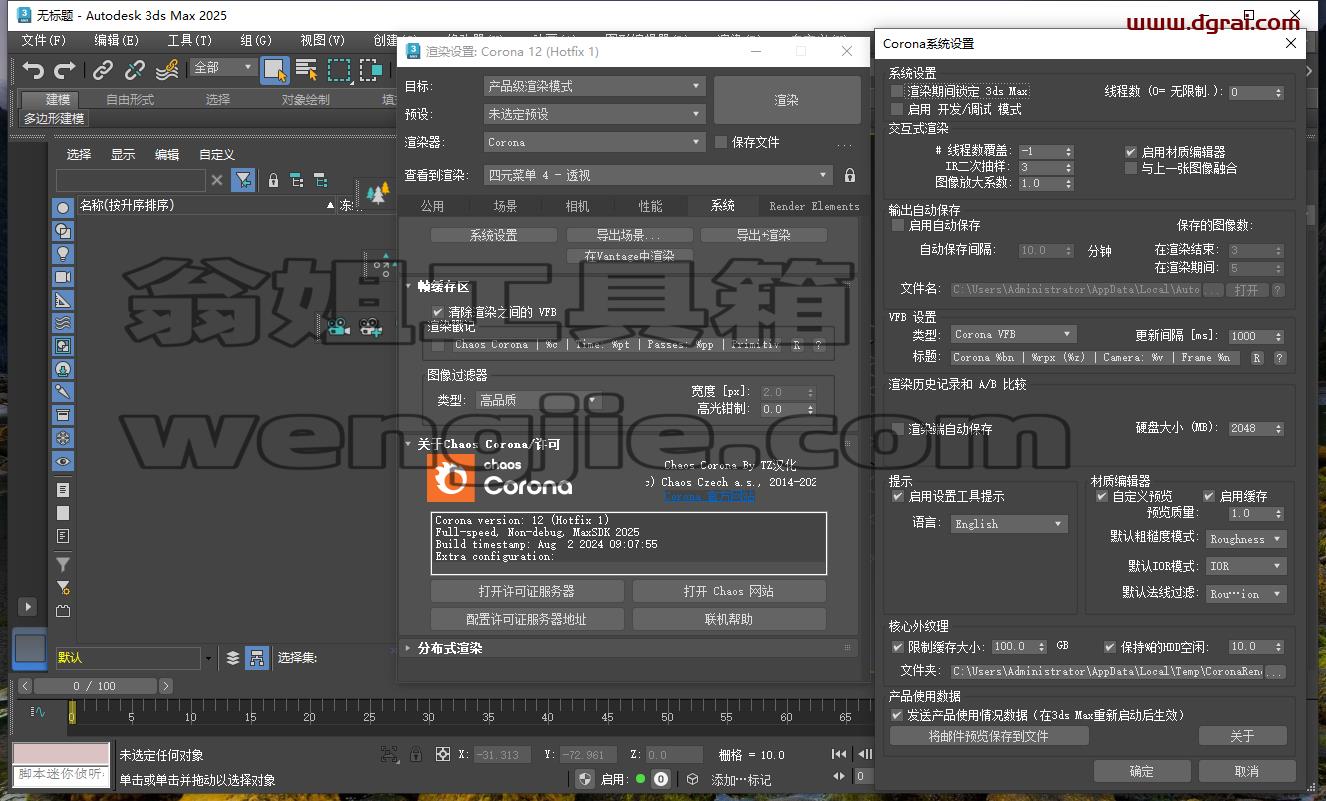This screenshot has width=1326, height=801.
Task: Select the Select Object tool
Action: click(275, 69)
